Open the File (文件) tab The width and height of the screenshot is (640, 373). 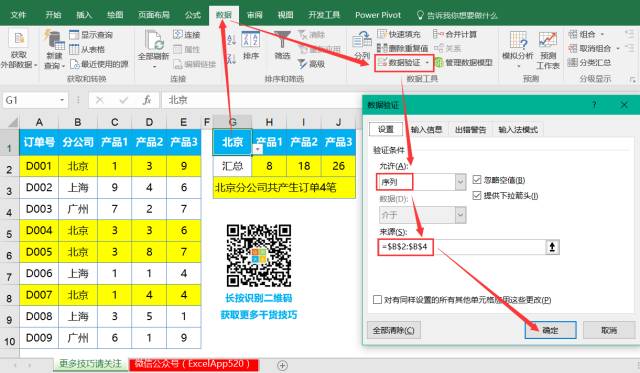tap(18, 15)
